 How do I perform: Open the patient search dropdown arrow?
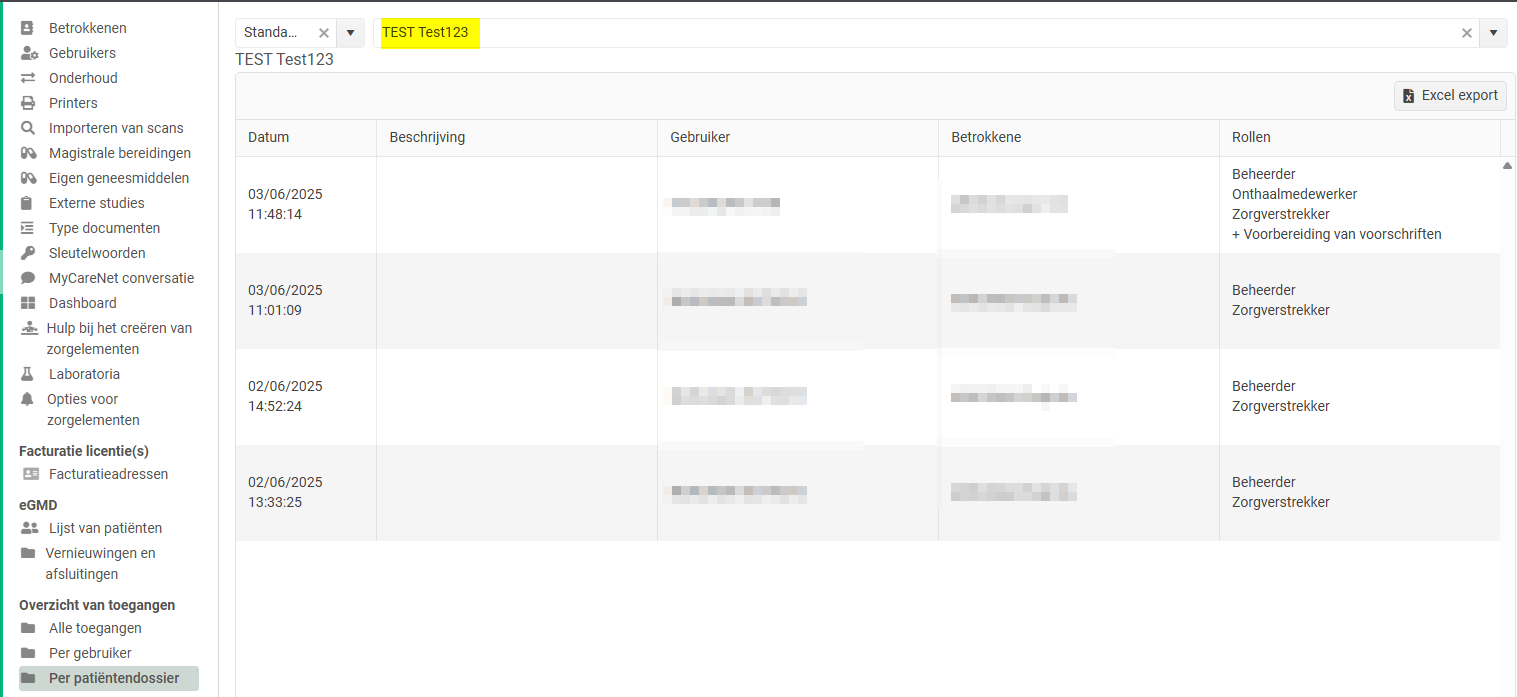click(x=1493, y=33)
